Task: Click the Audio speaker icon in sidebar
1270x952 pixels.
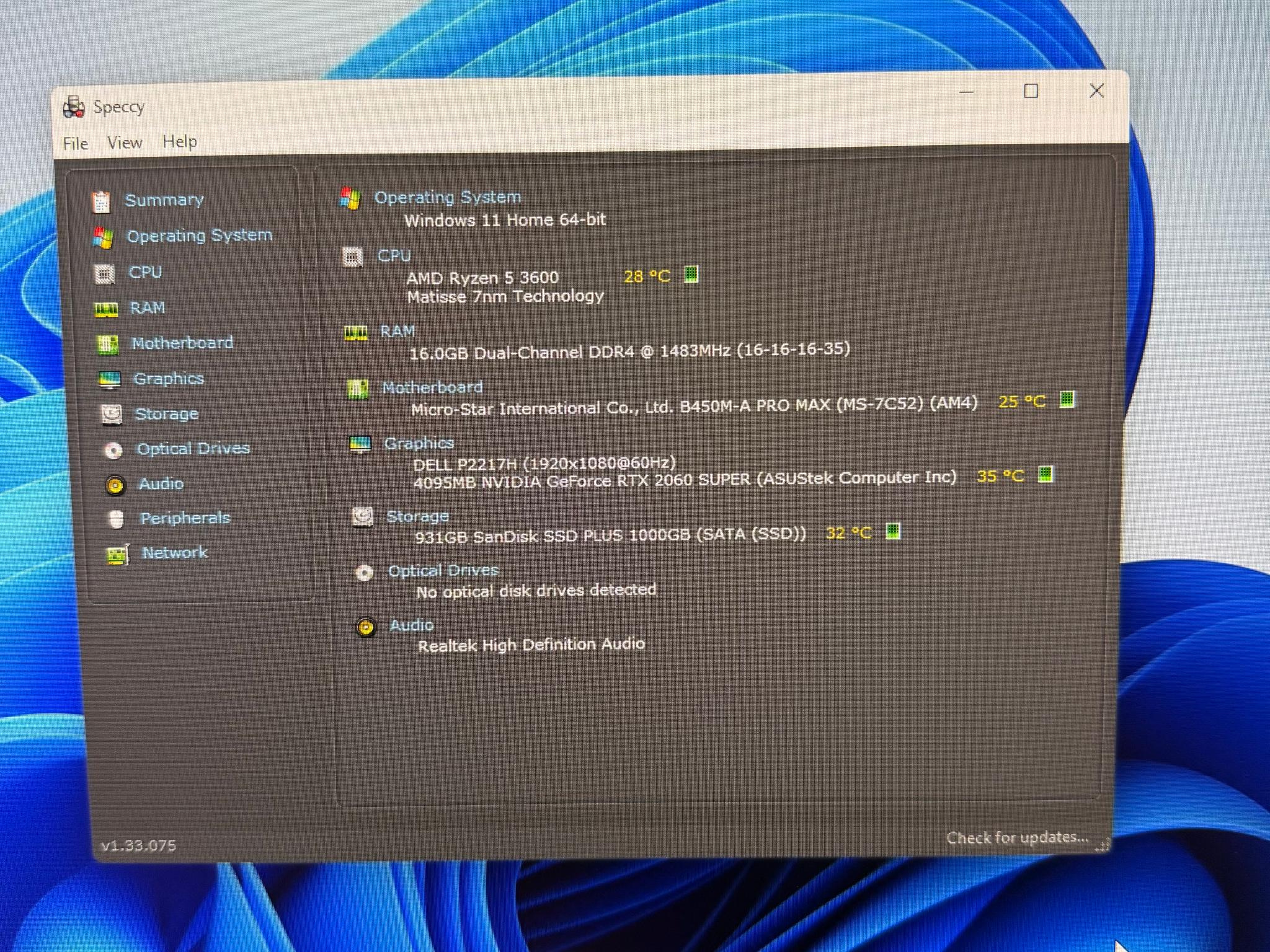Action: 115,485
